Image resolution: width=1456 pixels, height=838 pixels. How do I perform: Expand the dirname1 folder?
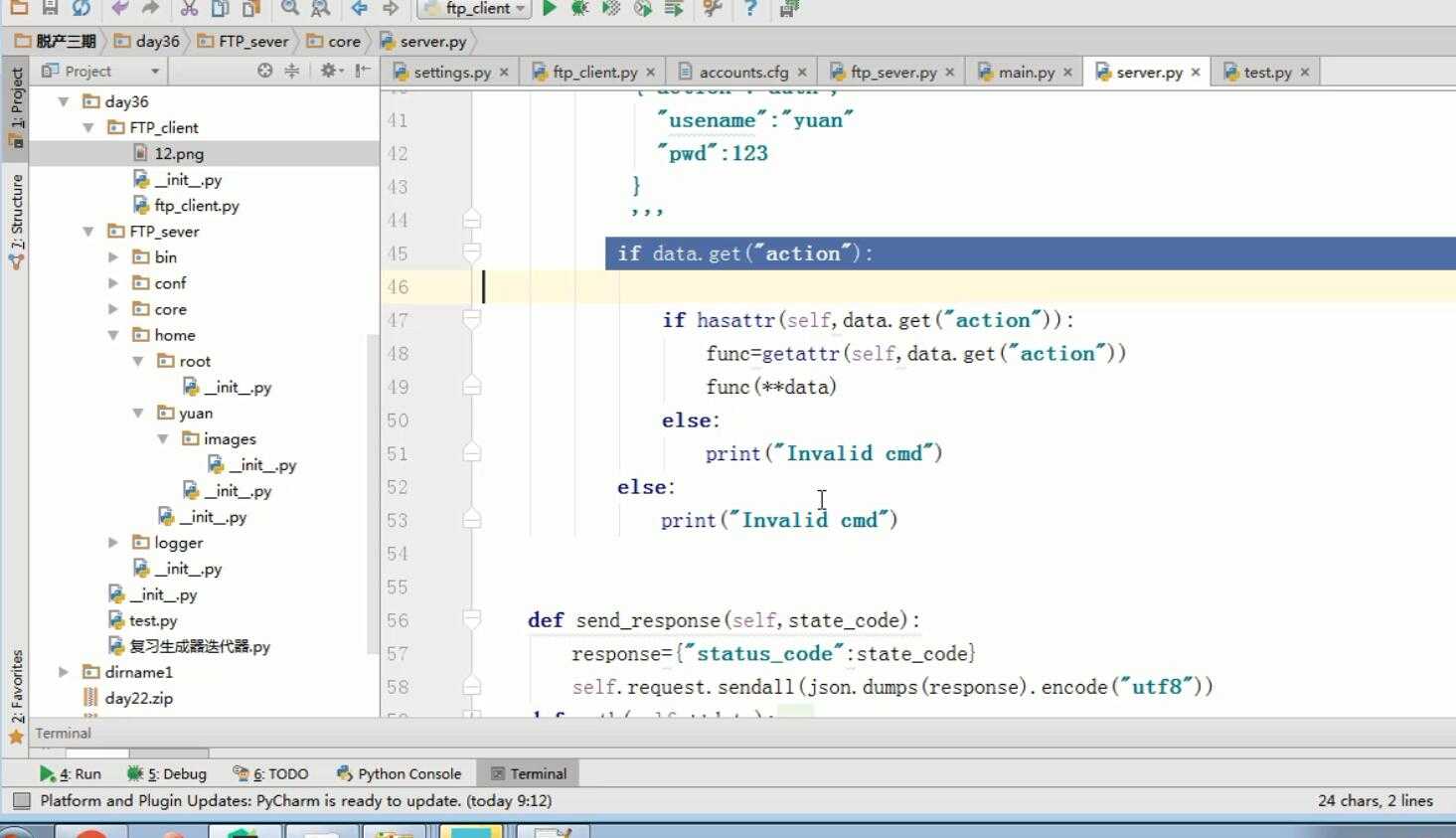click(x=64, y=672)
